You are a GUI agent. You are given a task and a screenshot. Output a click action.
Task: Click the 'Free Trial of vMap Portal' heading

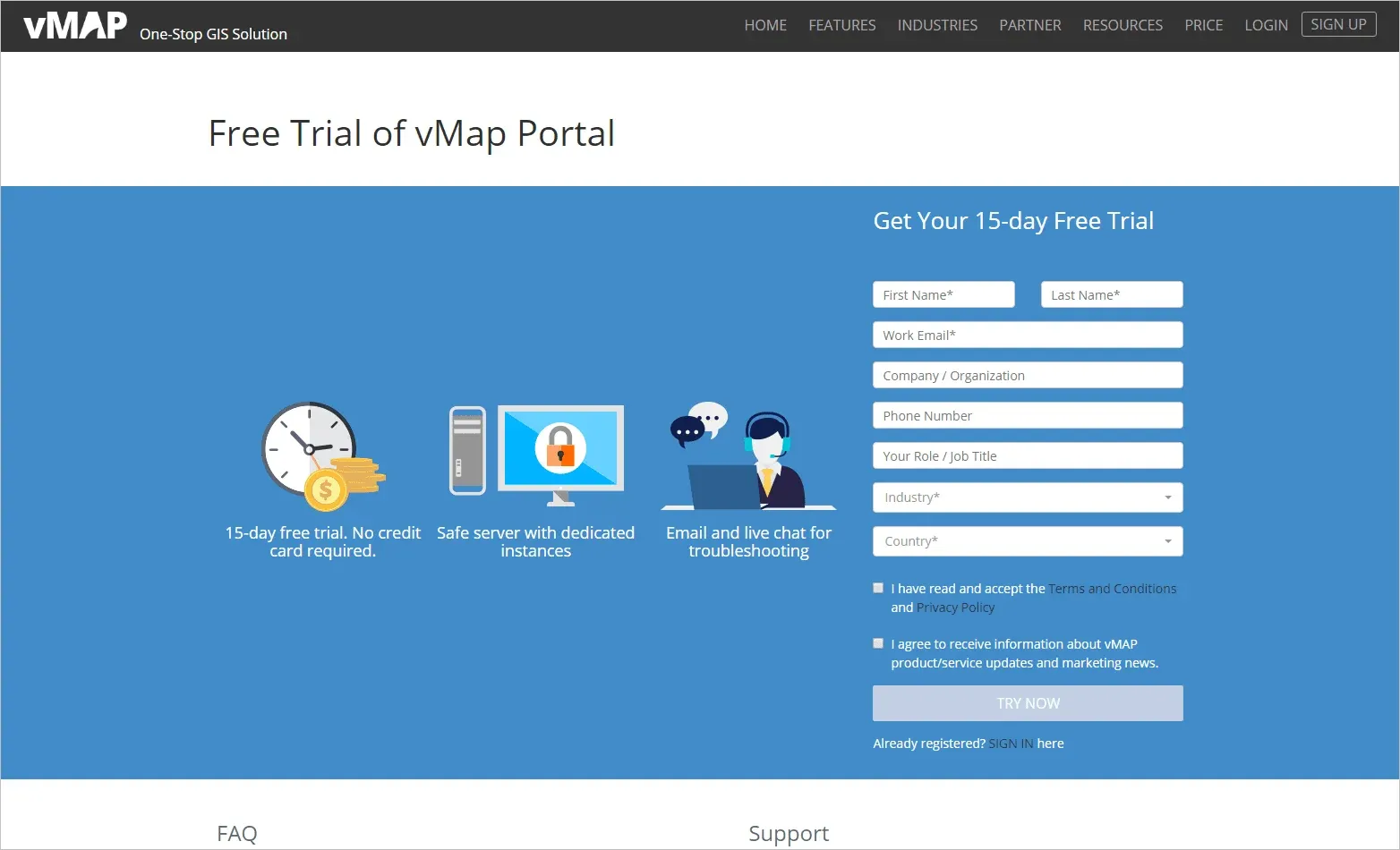(412, 134)
